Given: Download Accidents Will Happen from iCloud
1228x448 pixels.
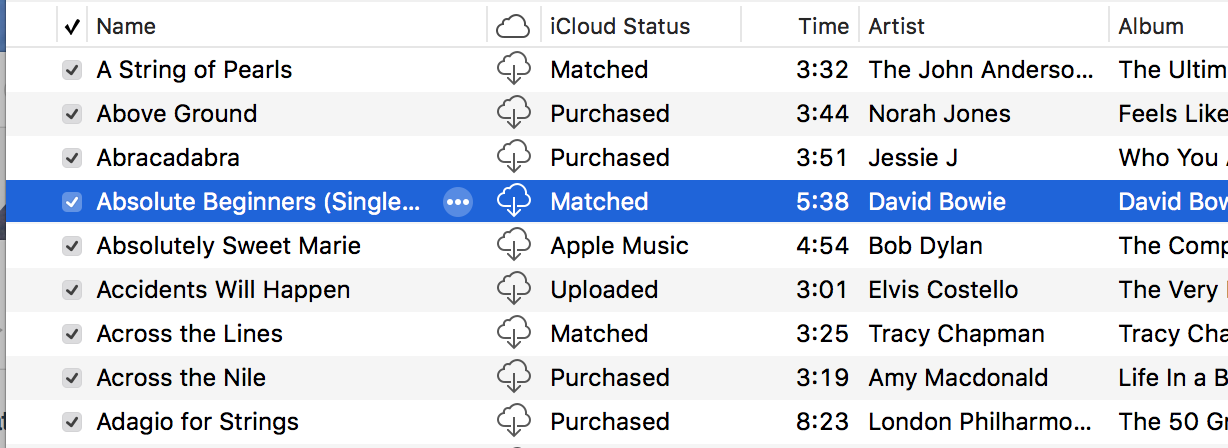Looking at the screenshot, I should click(x=513, y=290).
